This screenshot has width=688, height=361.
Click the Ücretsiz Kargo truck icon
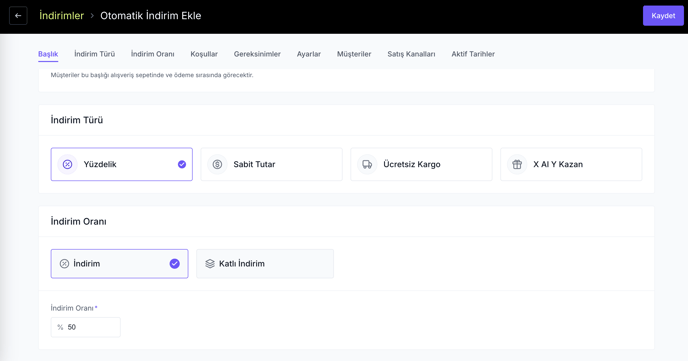(x=367, y=164)
